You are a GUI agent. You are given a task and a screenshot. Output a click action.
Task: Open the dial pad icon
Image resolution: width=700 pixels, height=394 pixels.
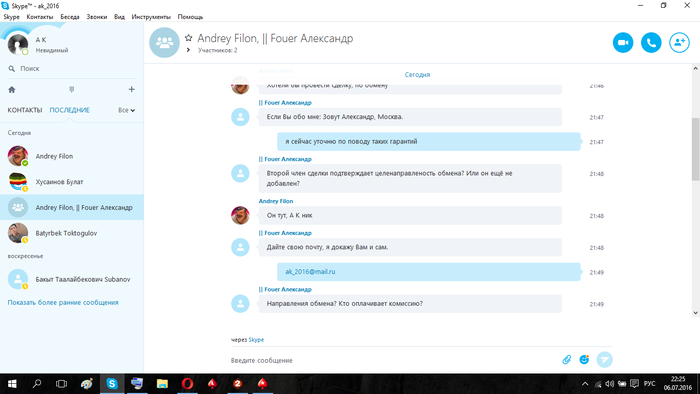click(71, 90)
